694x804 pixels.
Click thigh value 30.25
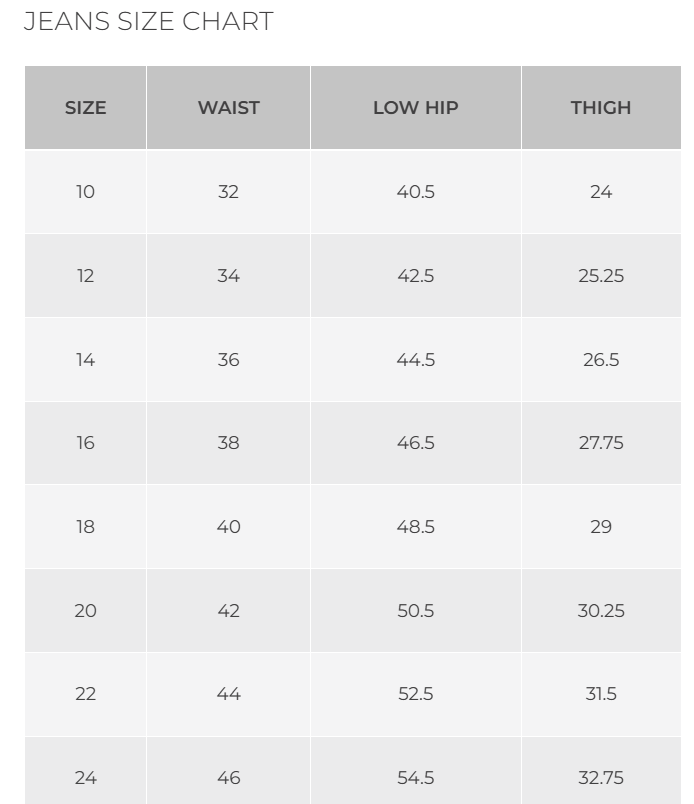601,611
